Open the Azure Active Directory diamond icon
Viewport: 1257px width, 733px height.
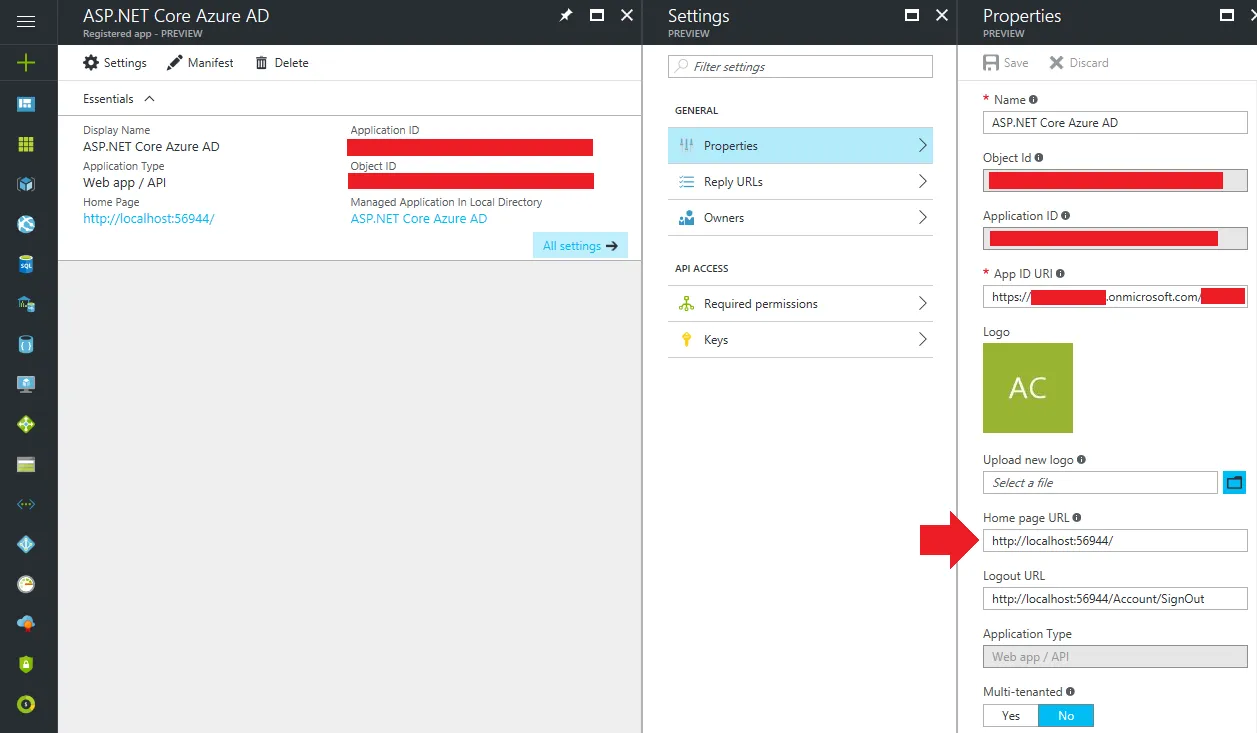pos(26,544)
